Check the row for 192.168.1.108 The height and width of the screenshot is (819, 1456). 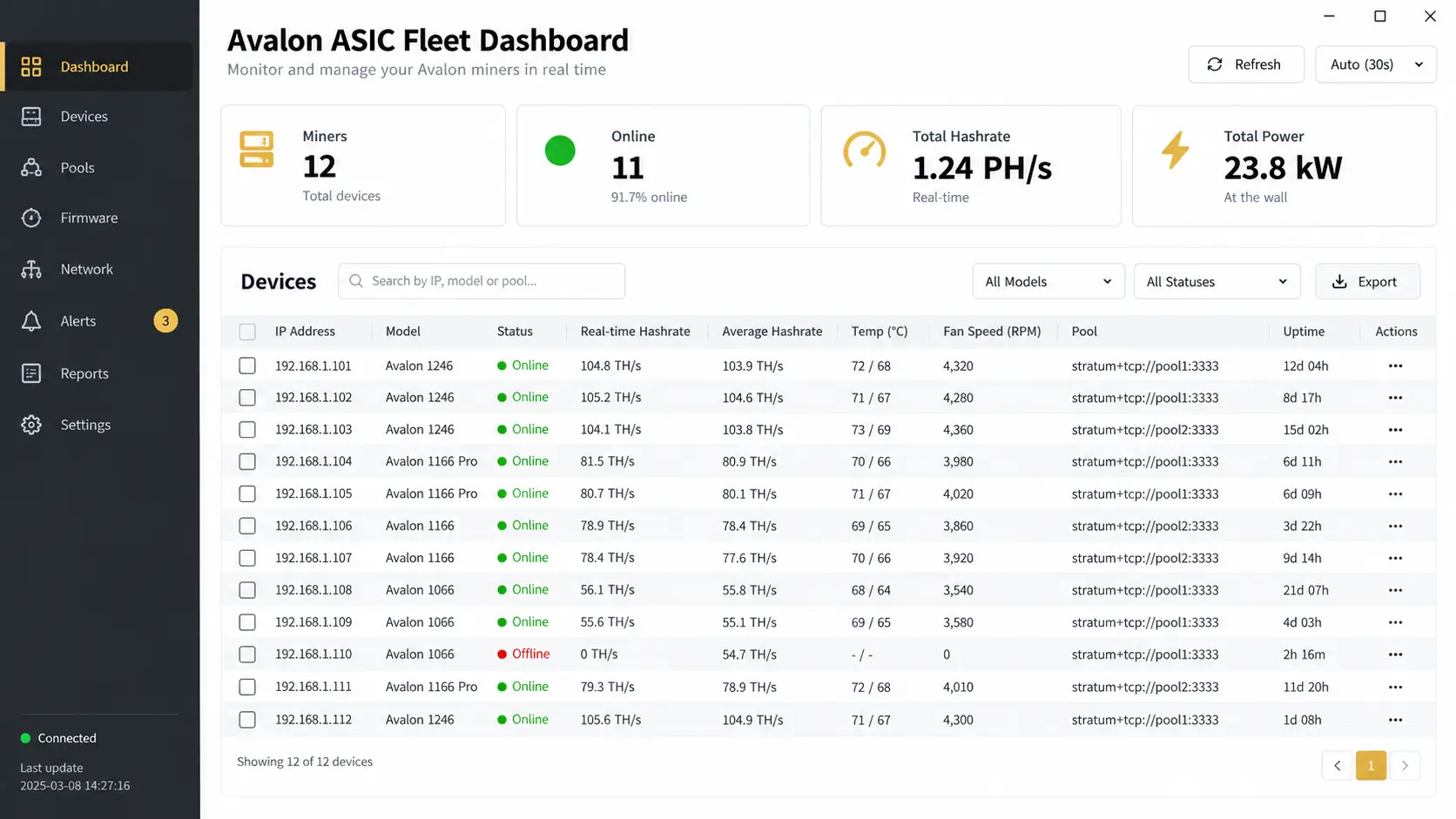tap(247, 590)
